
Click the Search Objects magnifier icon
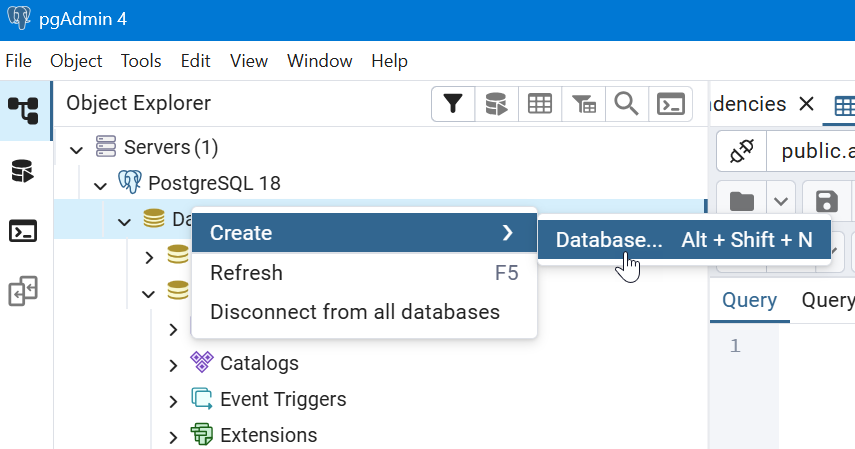627,104
